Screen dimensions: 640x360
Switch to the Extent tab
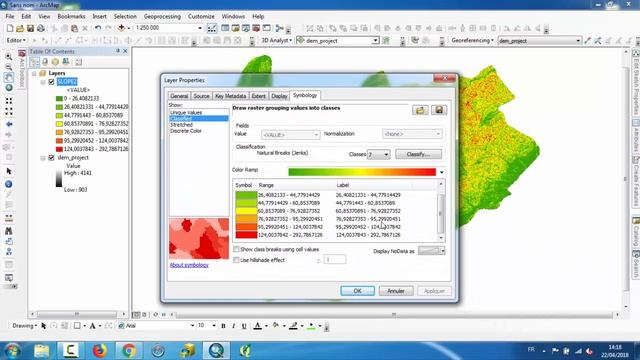pyautogui.click(x=258, y=96)
